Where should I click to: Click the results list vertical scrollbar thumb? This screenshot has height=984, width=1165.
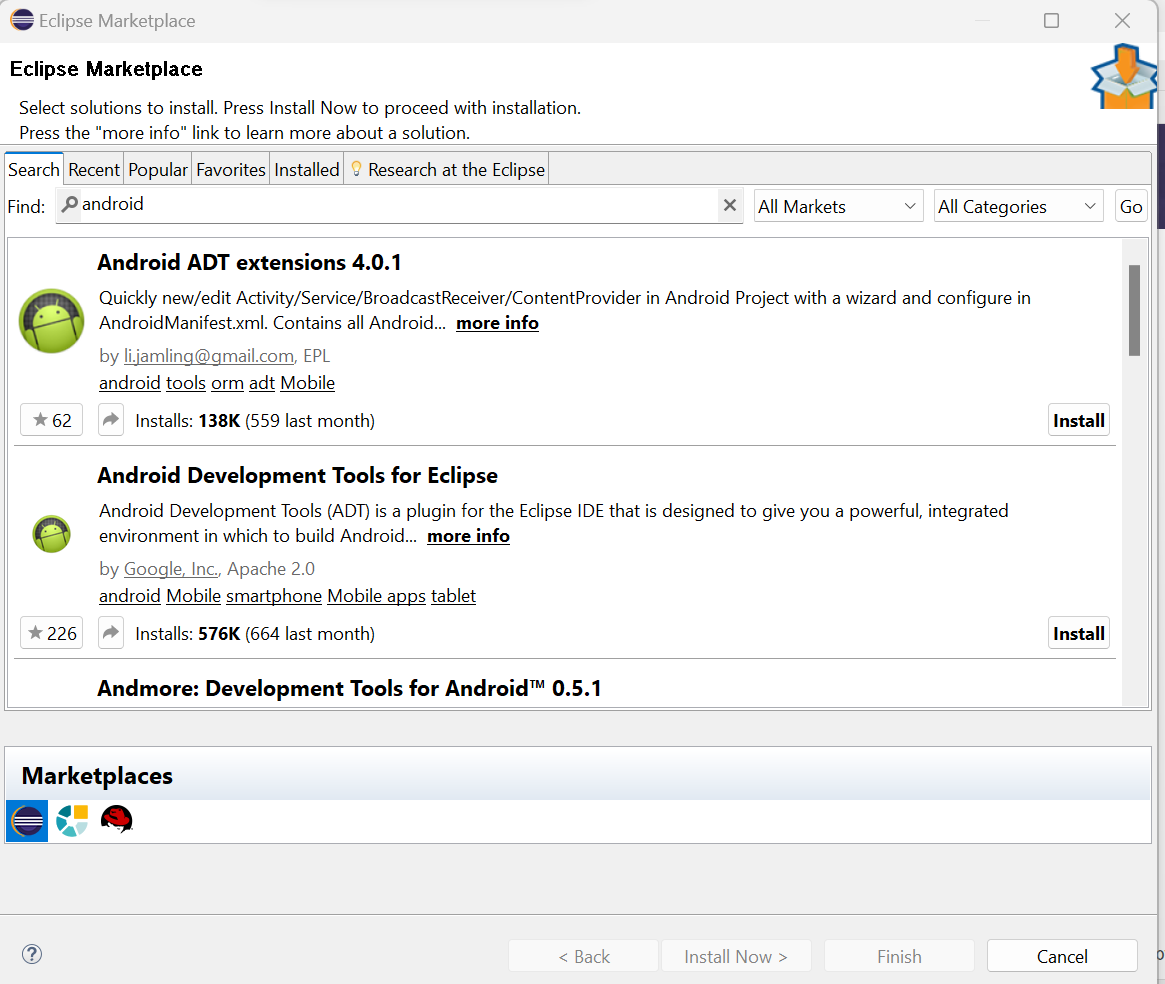1134,310
